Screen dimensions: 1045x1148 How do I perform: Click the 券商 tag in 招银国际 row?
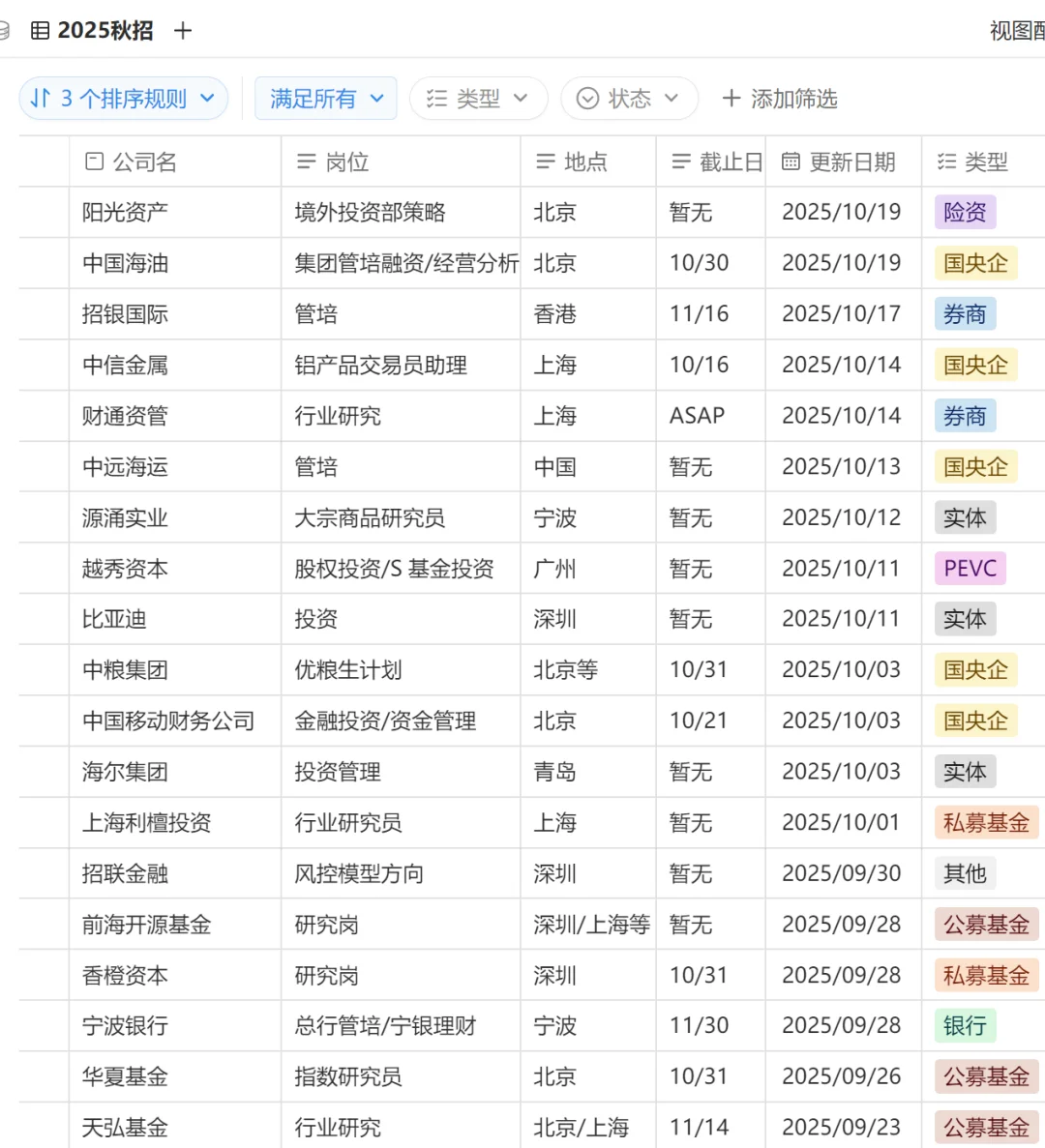(x=965, y=314)
